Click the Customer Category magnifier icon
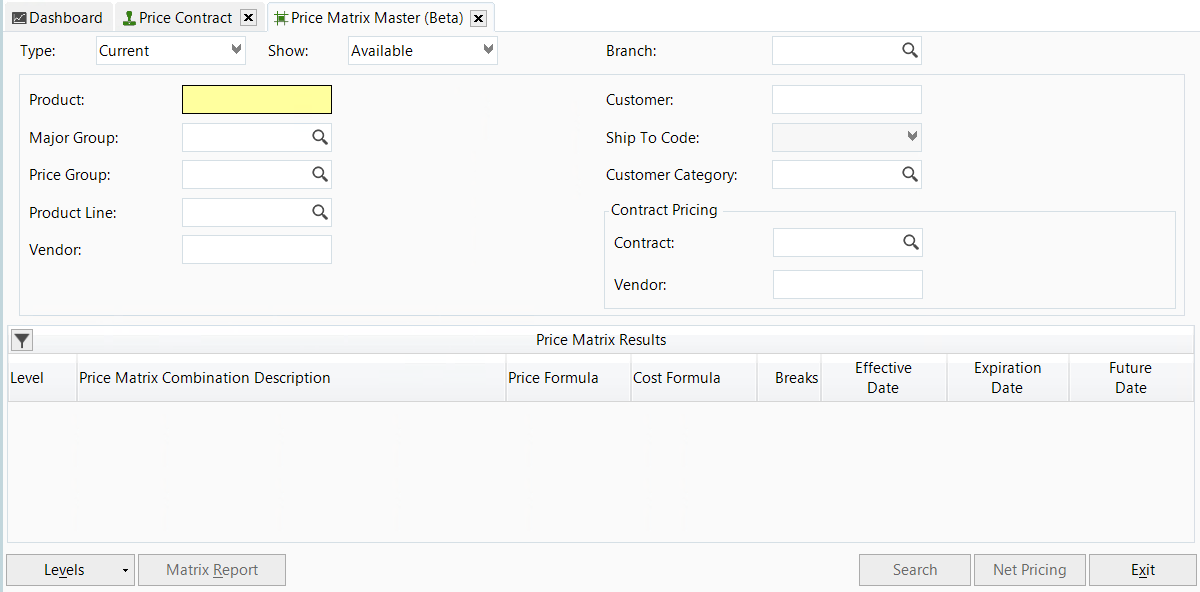Image resolution: width=1200 pixels, height=592 pixels. 909,174
